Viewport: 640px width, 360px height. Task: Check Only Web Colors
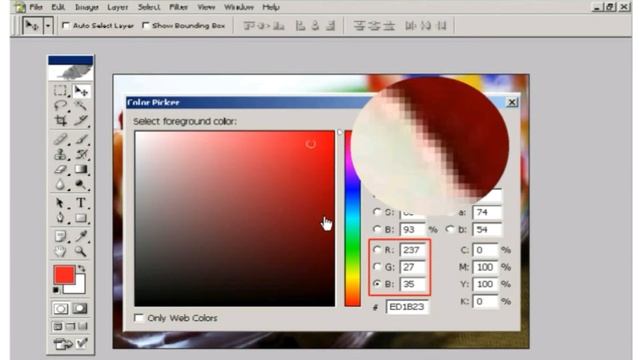click(139, 318)
